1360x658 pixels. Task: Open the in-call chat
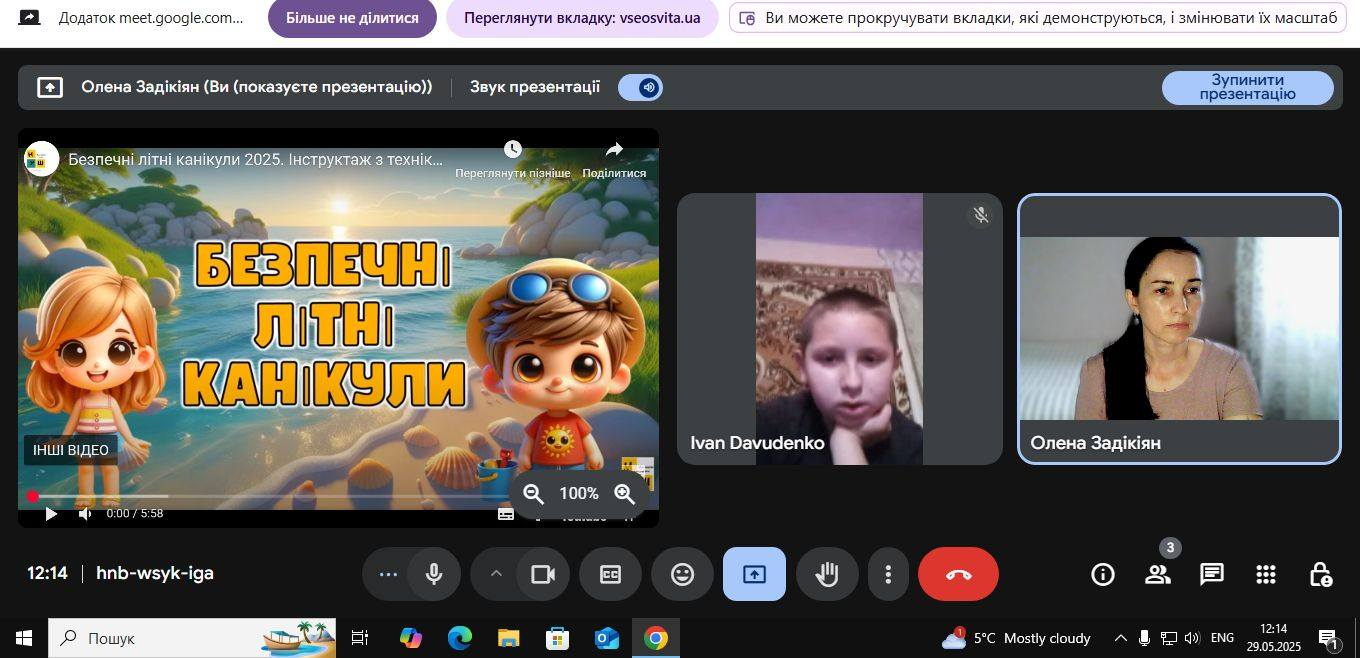coord(1212,574)
